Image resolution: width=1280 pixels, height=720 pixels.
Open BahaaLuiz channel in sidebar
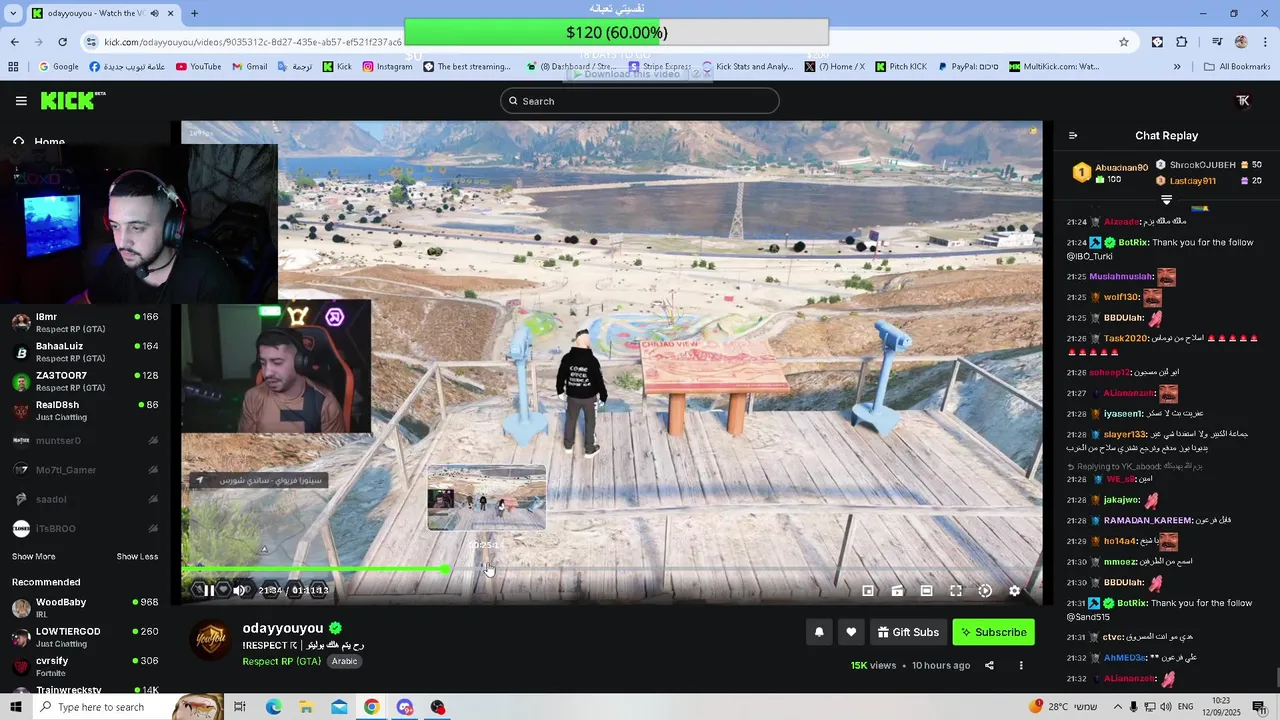85,352
